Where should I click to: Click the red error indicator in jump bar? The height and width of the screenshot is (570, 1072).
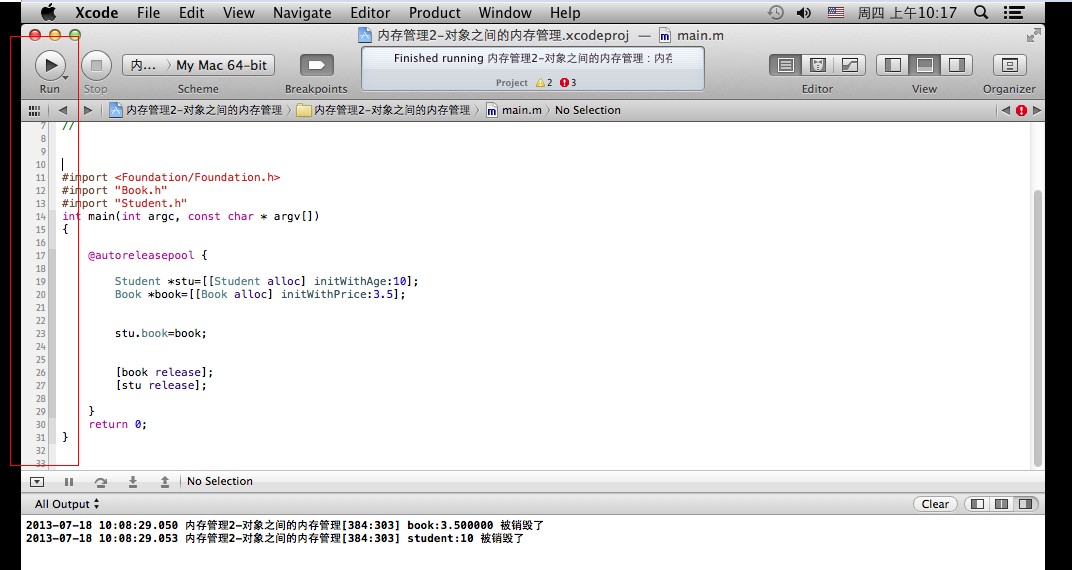[x=1021, y=110]
